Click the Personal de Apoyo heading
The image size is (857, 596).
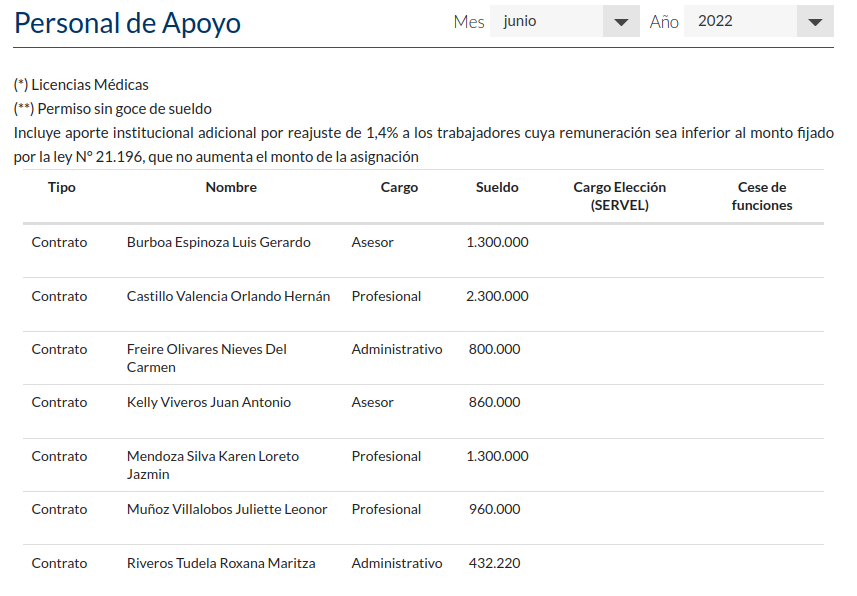point(127,23)
